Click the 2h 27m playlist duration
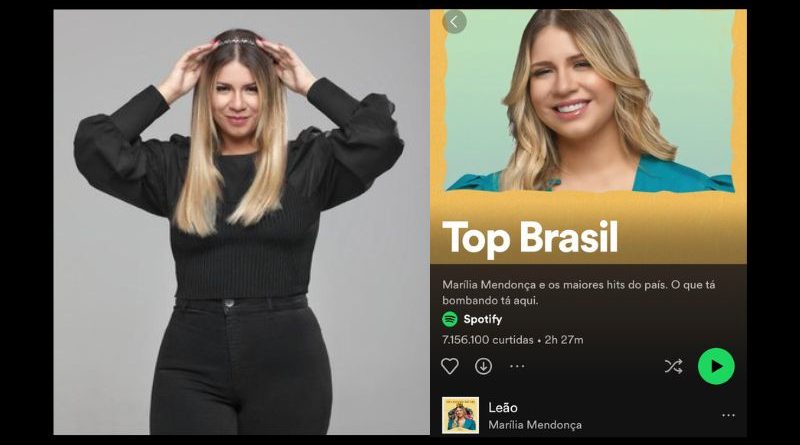800x445 pixels. click(x=564, y=340)
